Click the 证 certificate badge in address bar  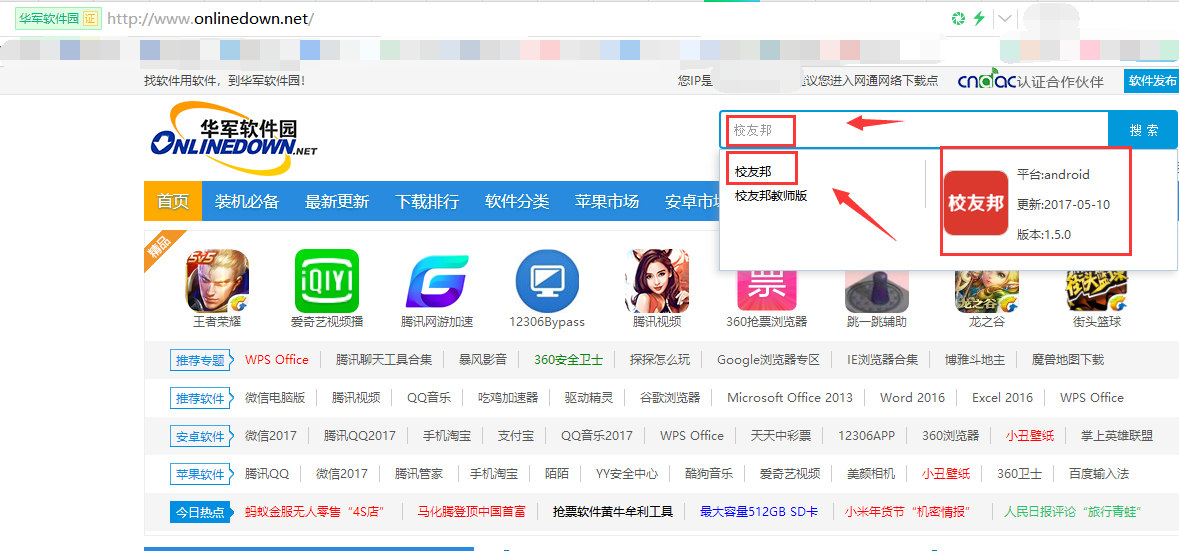click(x=90, y=19)
